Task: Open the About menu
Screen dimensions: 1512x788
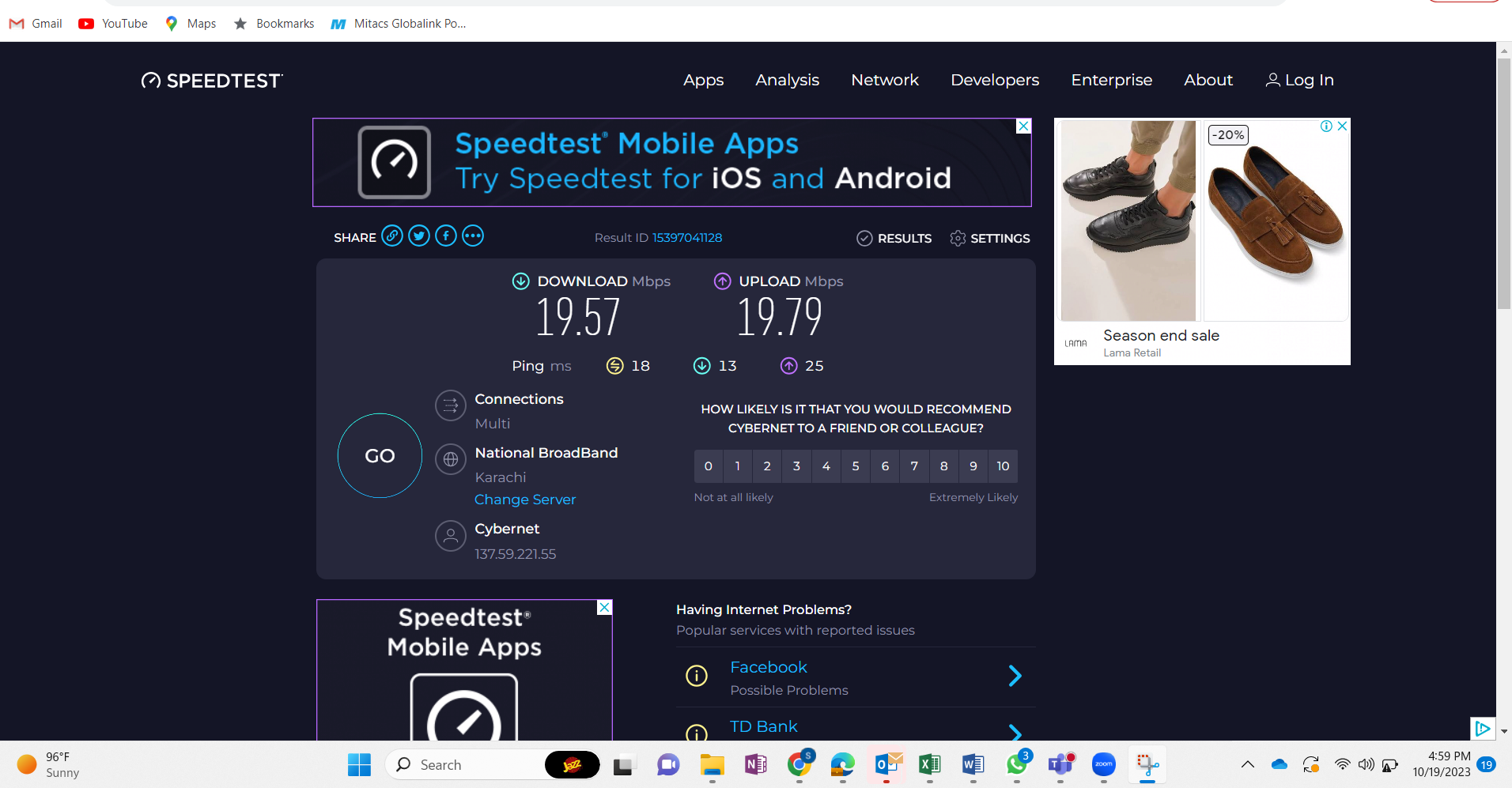Action: click(1208, 80)
